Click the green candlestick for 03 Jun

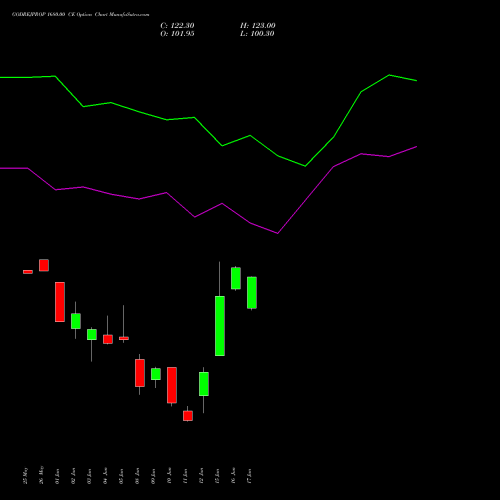click(92, 334)
